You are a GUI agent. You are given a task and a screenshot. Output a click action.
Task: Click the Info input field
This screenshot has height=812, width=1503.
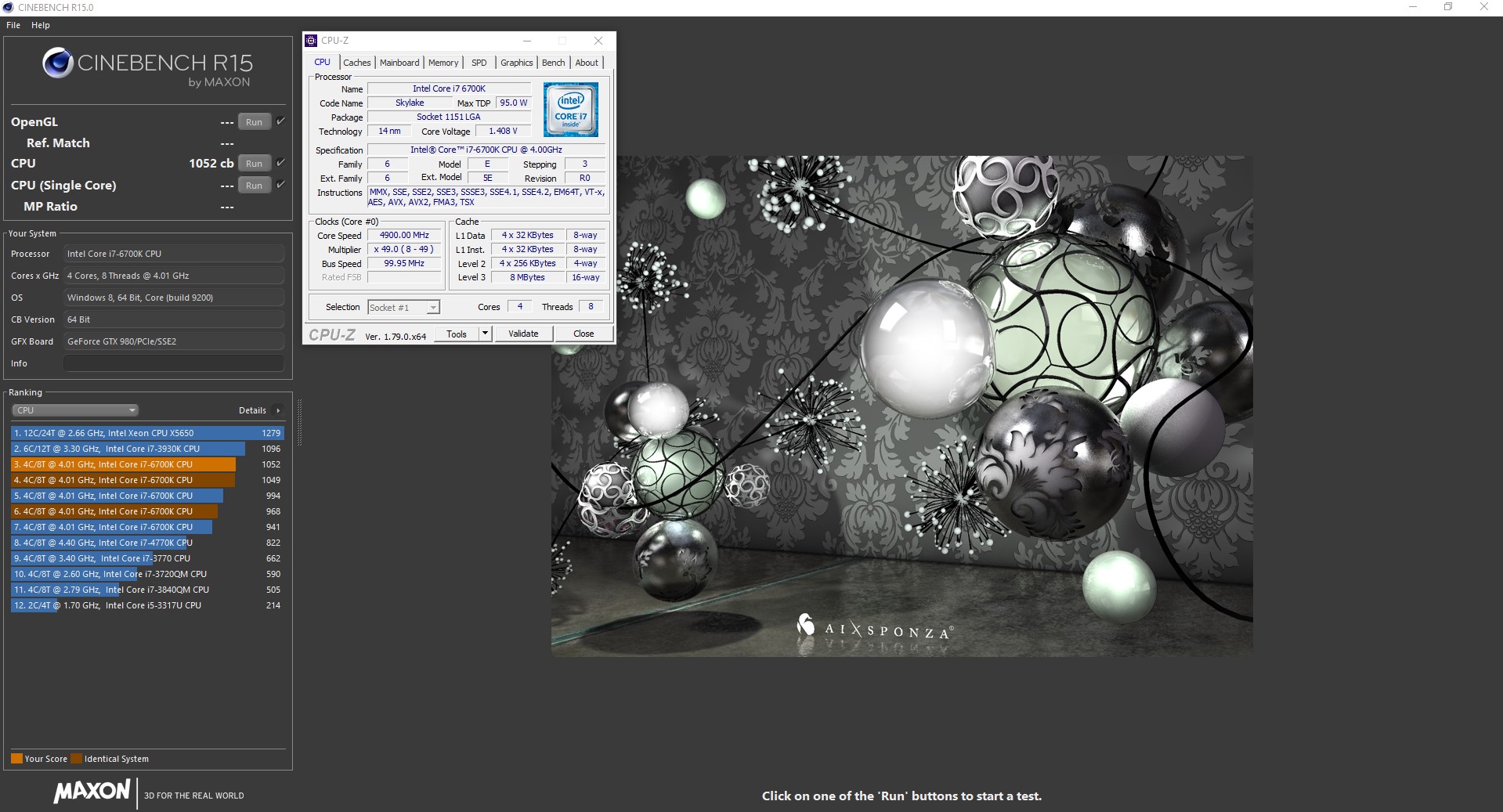[174, 363]
